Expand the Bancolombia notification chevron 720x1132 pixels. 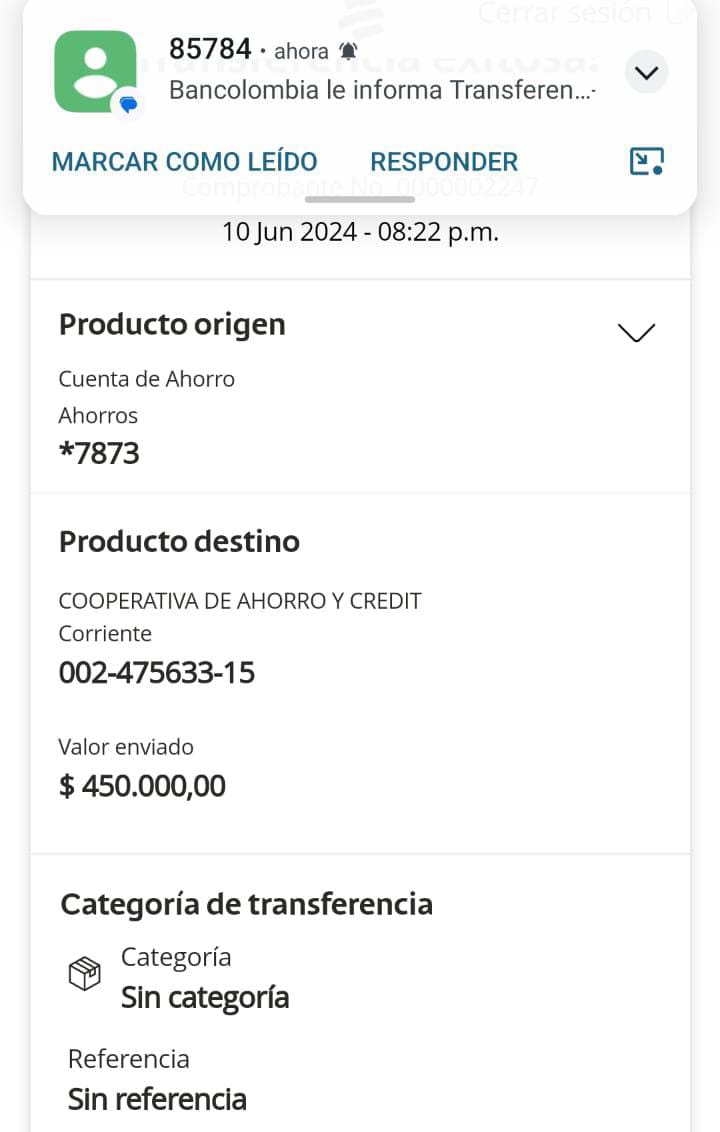tap(647, 72)
